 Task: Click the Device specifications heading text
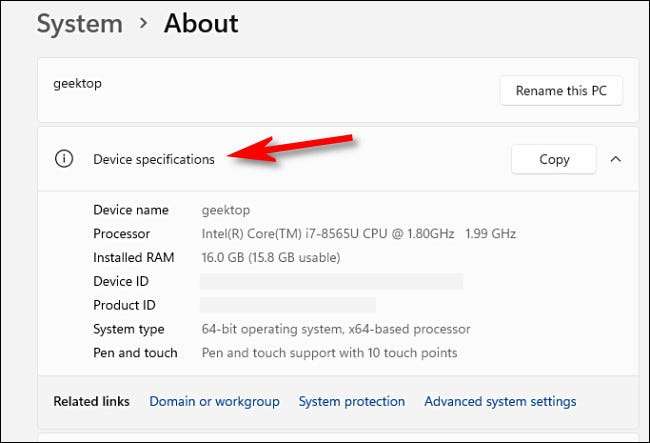point(154,159)
